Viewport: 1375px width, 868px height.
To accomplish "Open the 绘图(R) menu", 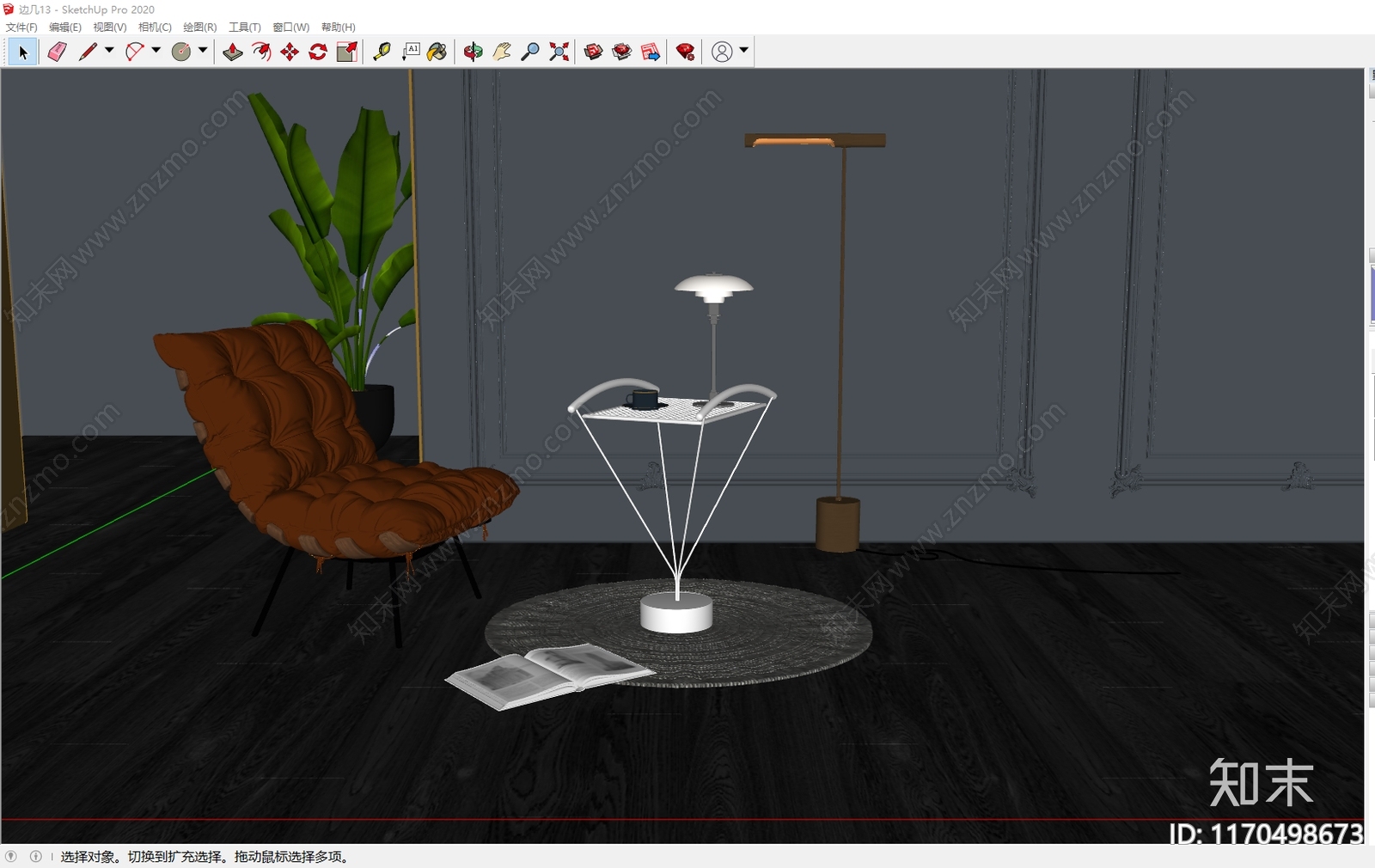I will coord(199,28).
